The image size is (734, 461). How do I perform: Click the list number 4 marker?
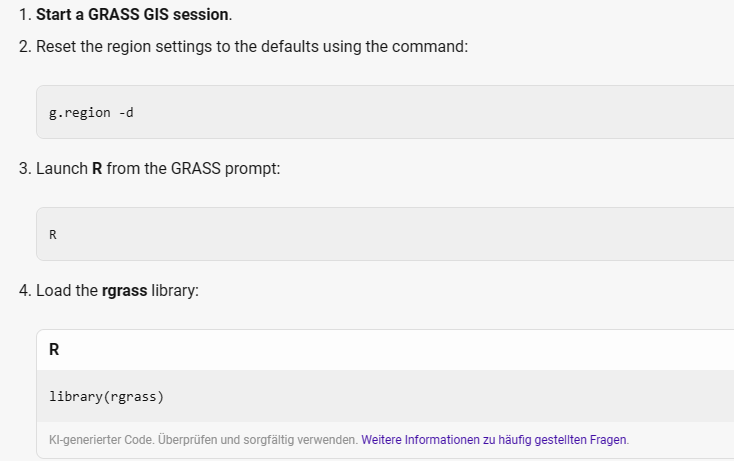pos(24,291)
